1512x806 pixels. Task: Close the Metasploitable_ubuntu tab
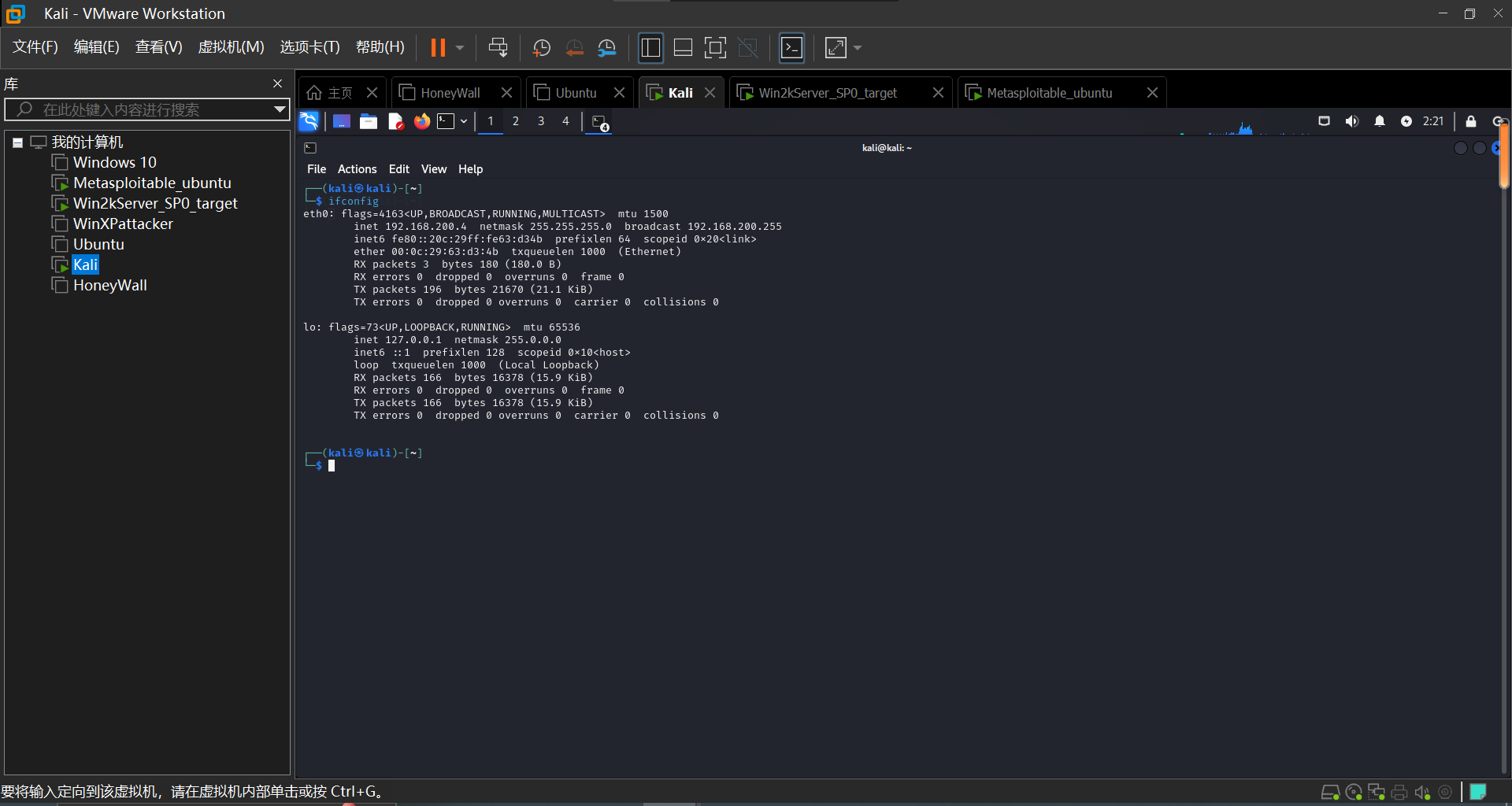coord(1152,93)
